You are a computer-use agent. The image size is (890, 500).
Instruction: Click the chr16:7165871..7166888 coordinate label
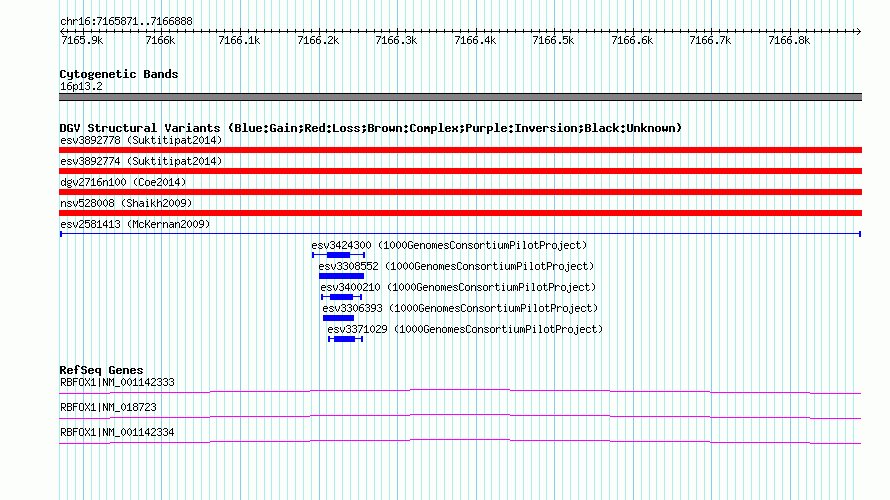[x=126, y=22]
